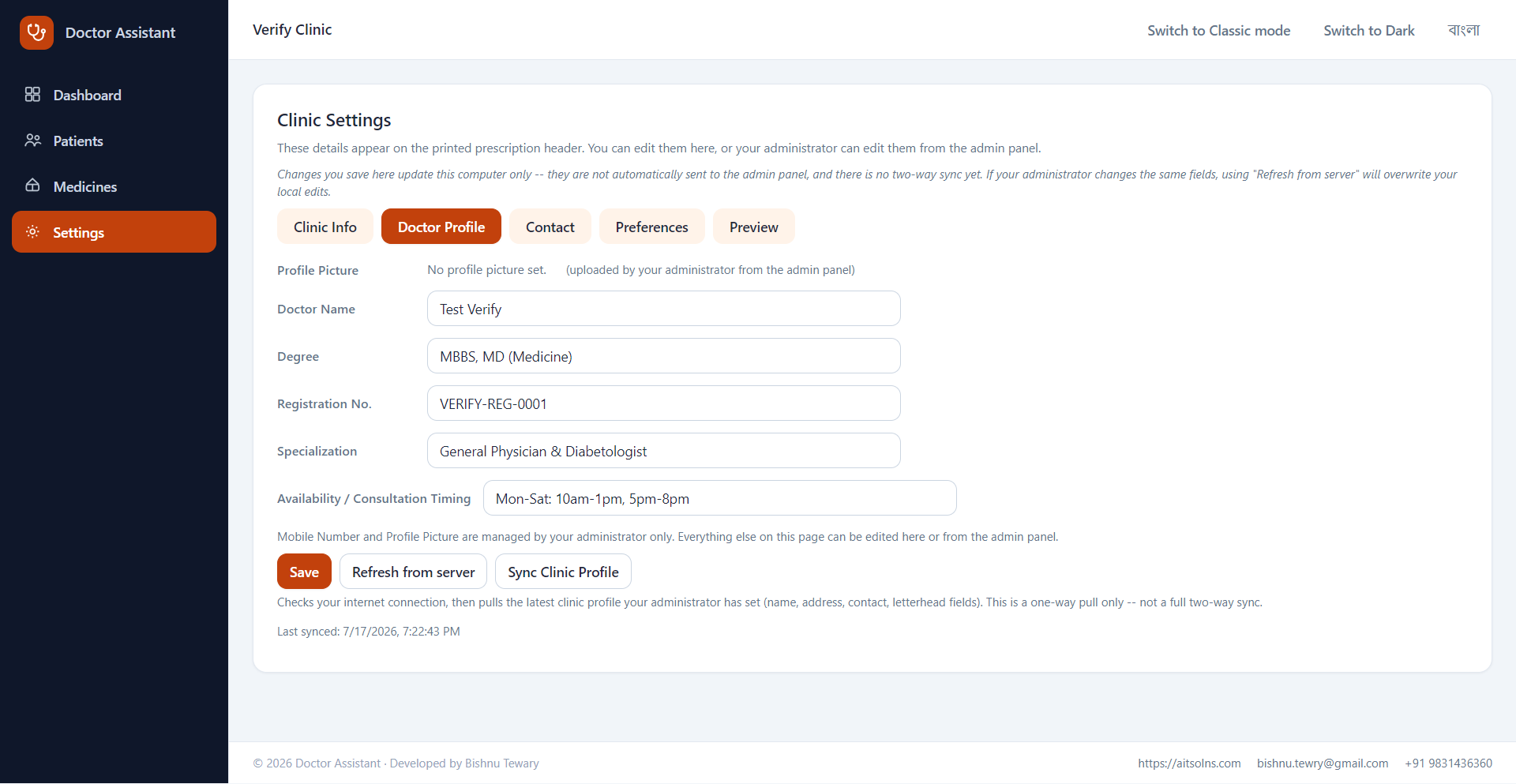
Task: Click Sync Clinic Profile button
Action: click(563, 572)
